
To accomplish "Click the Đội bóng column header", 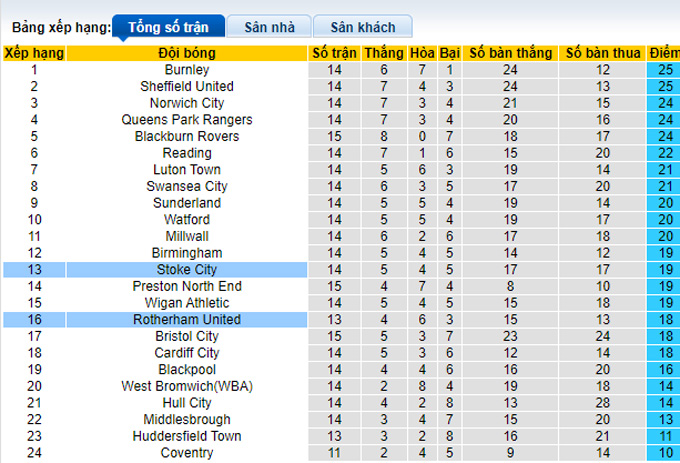I will [x=187, y=53].
